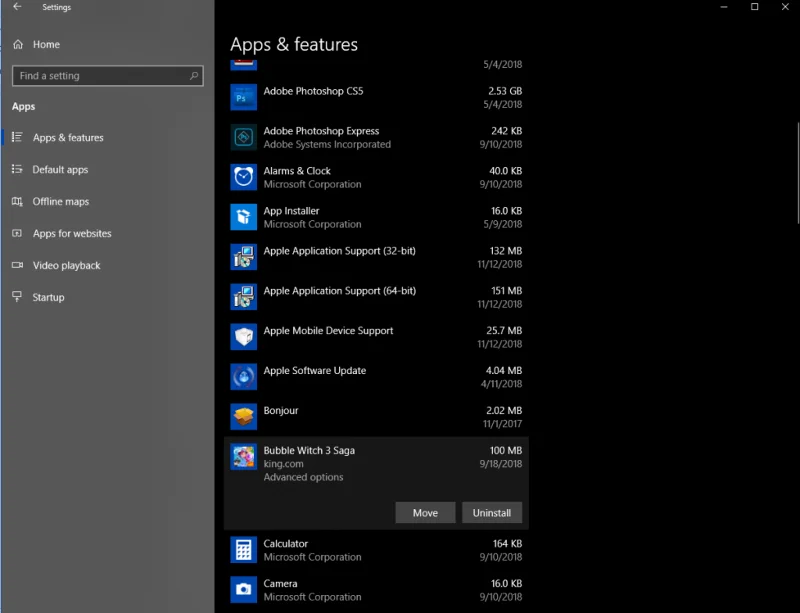Click the Adobe Photoshop Express icon
The height and width of the screenshot is (613, 800).
242,137
